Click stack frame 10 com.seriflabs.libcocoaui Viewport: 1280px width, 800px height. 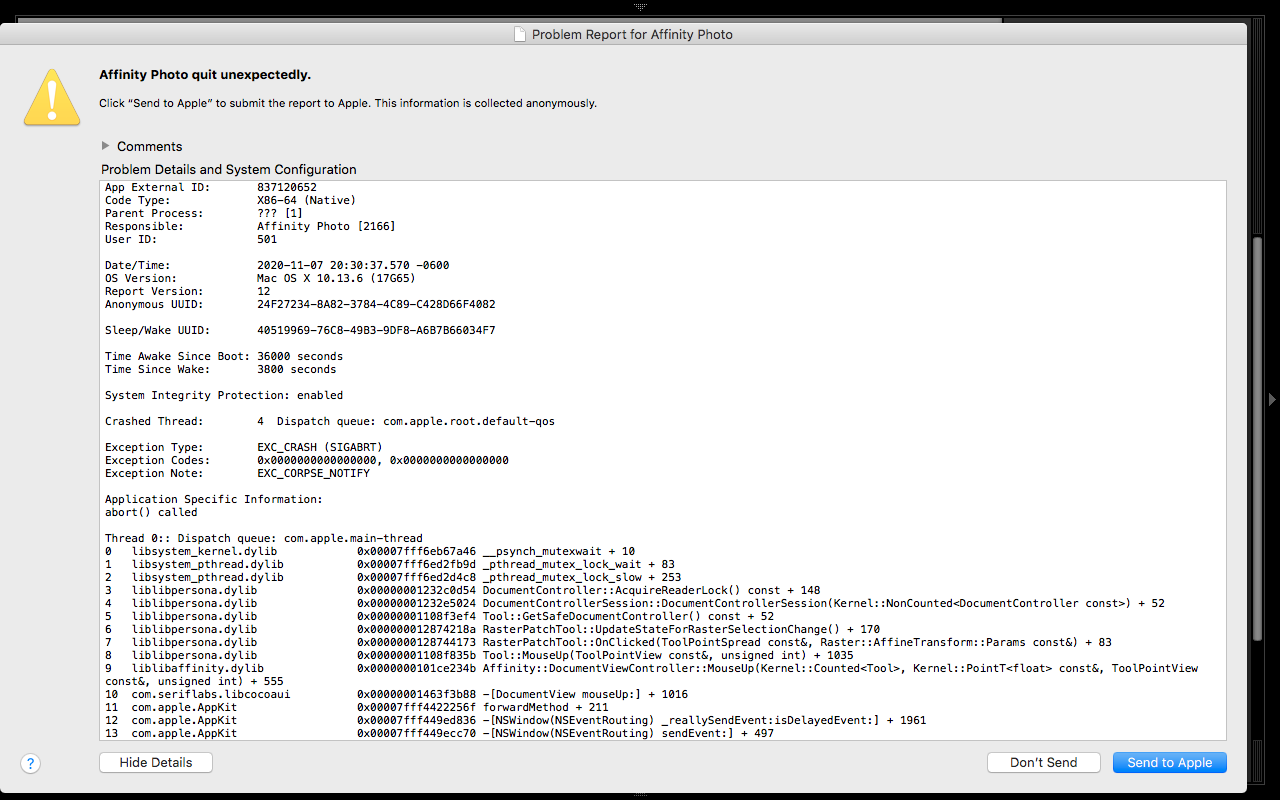(x=396, y=694)
